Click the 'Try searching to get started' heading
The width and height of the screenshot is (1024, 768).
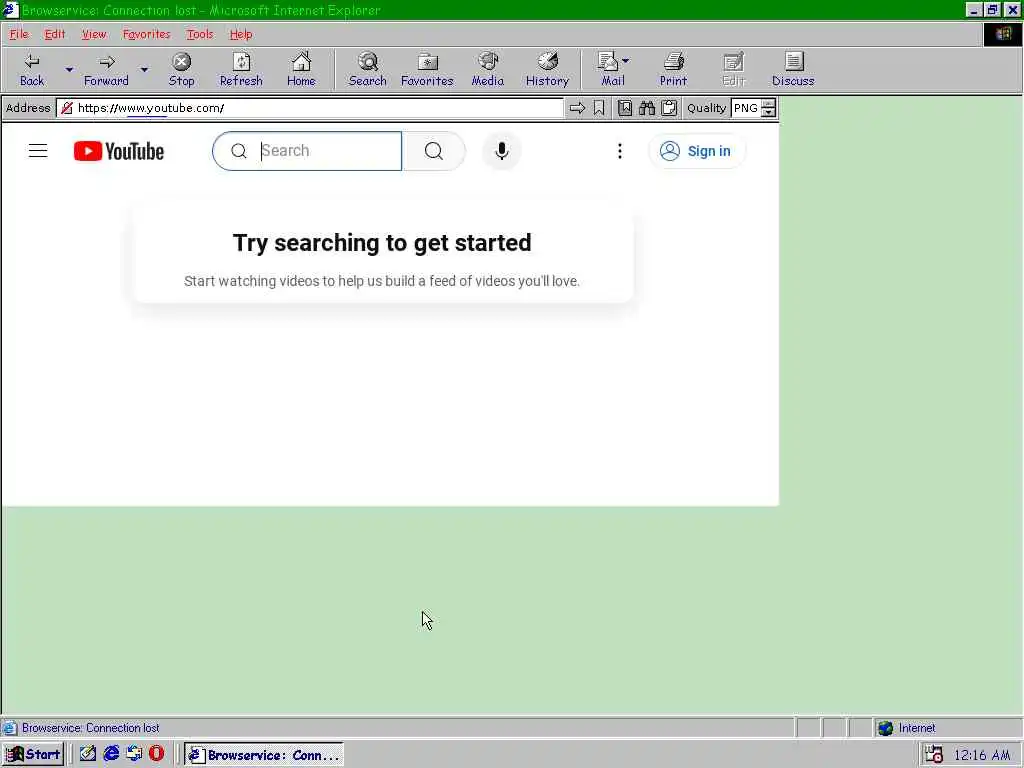point(382,243)
